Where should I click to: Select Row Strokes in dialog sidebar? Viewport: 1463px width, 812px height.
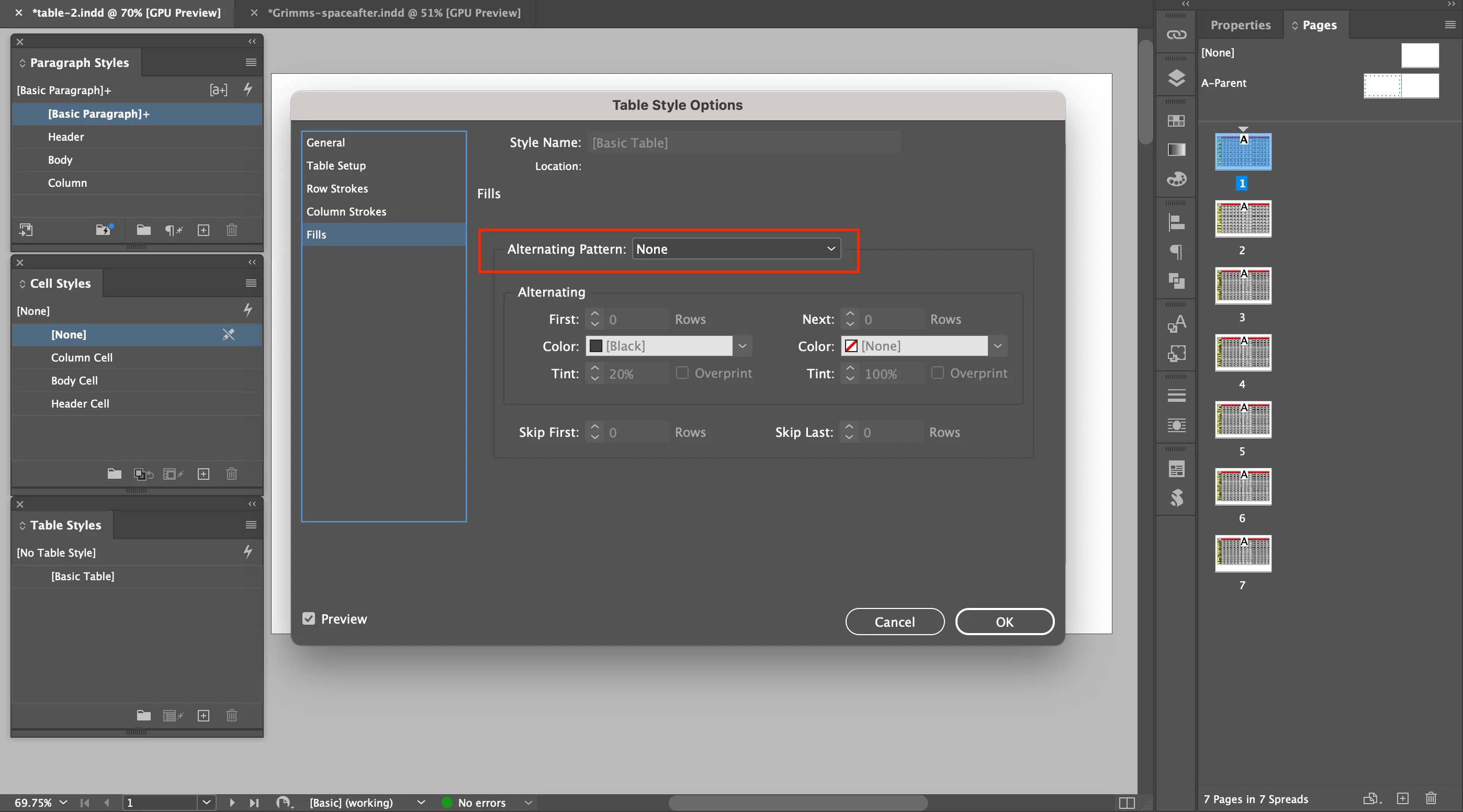click(337, 188)
